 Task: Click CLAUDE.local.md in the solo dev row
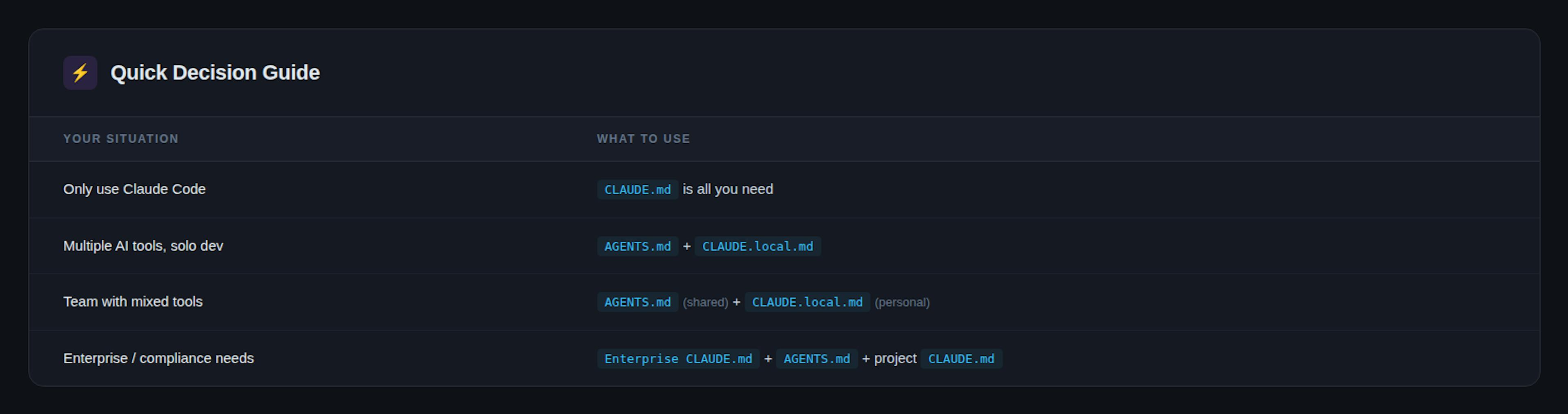(758, 246)
